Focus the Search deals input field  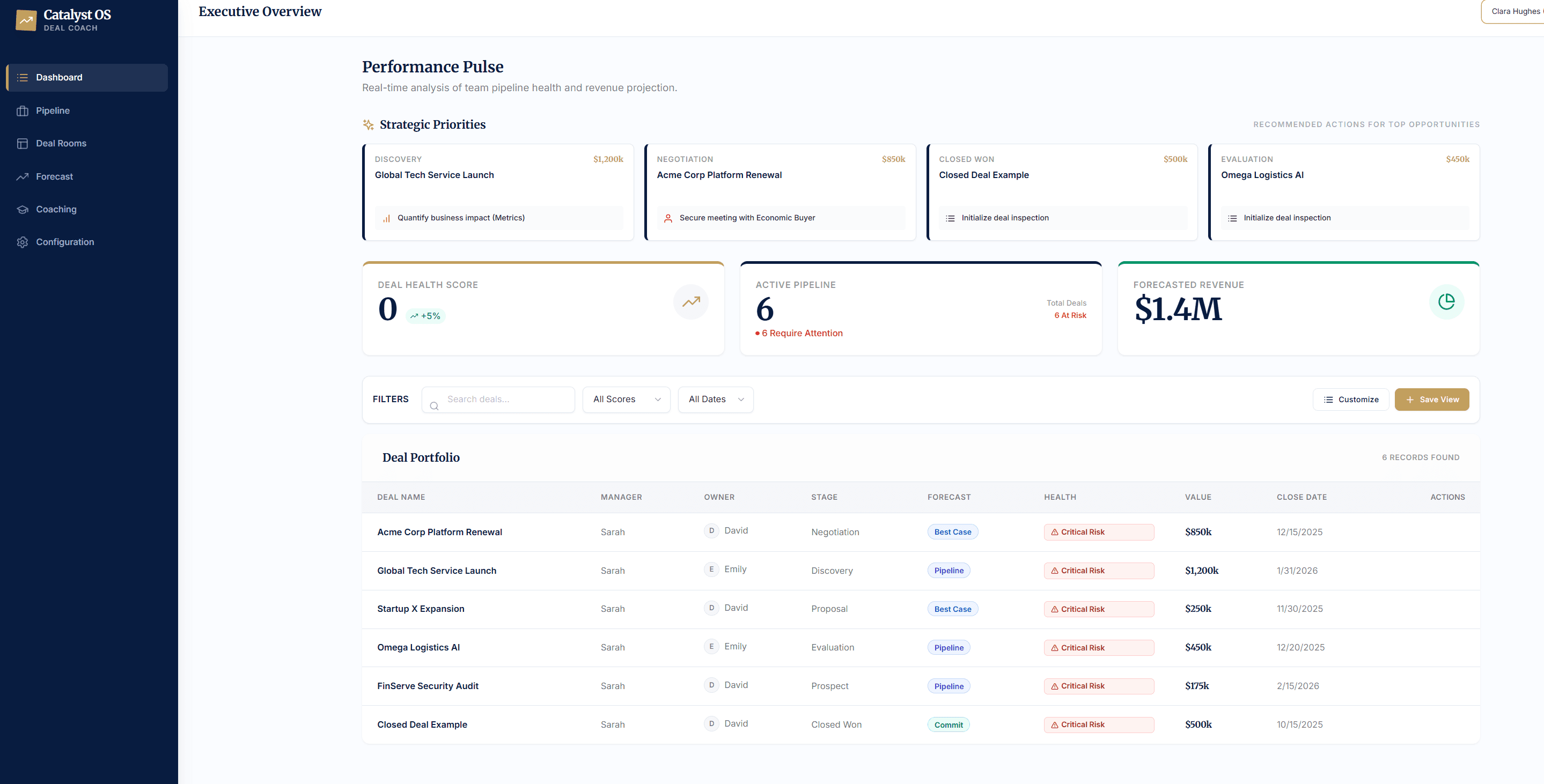[506, 400]
